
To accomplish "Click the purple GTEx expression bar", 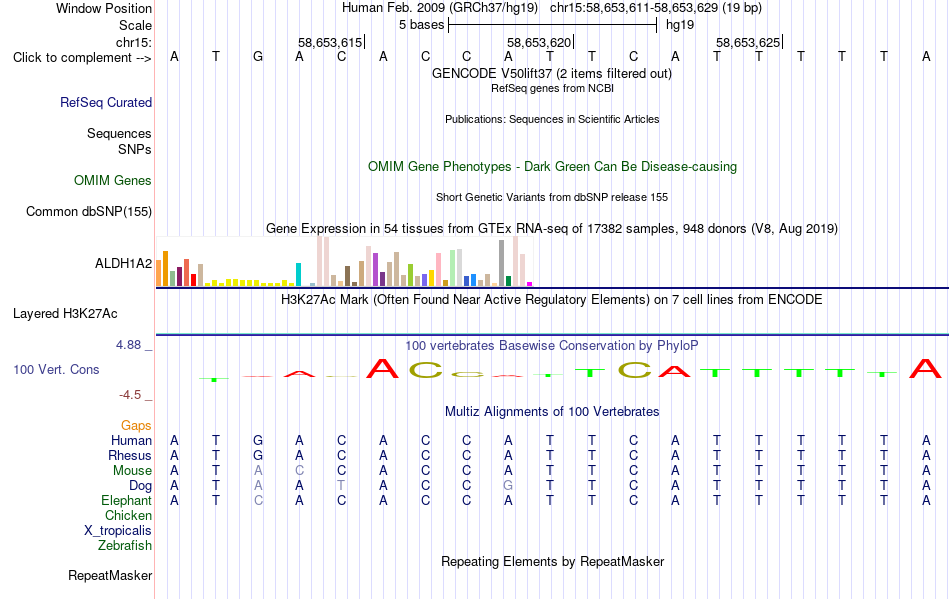I will point(375,270).
